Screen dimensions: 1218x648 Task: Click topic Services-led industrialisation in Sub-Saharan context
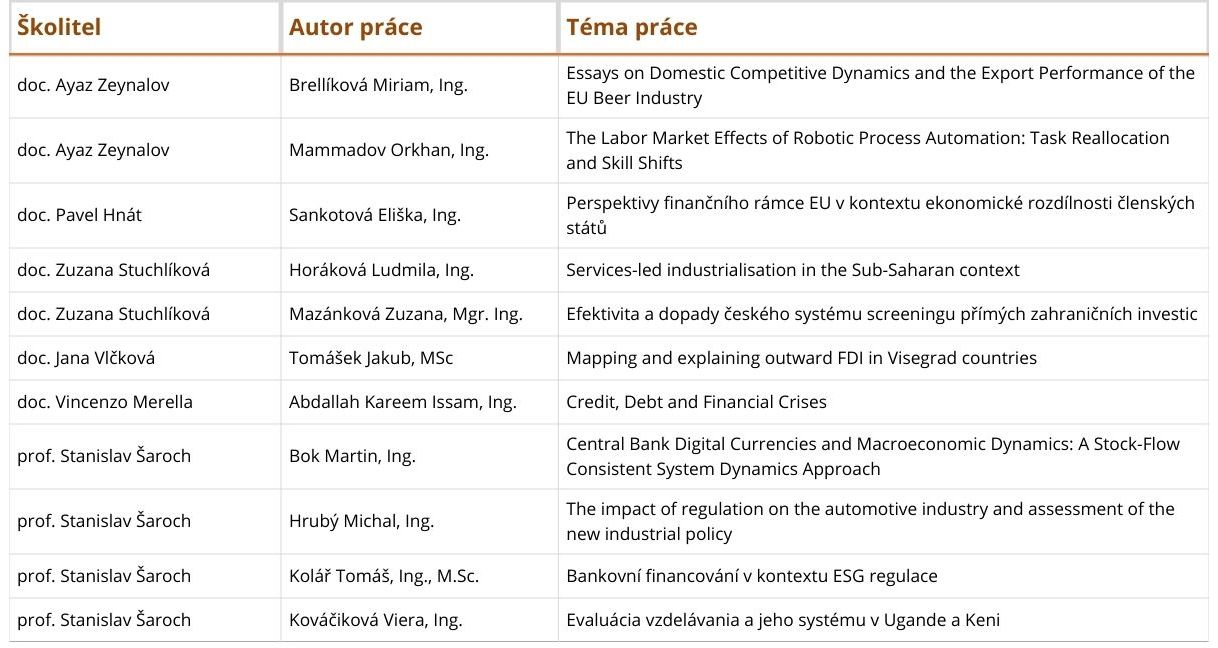click(792, 270)
